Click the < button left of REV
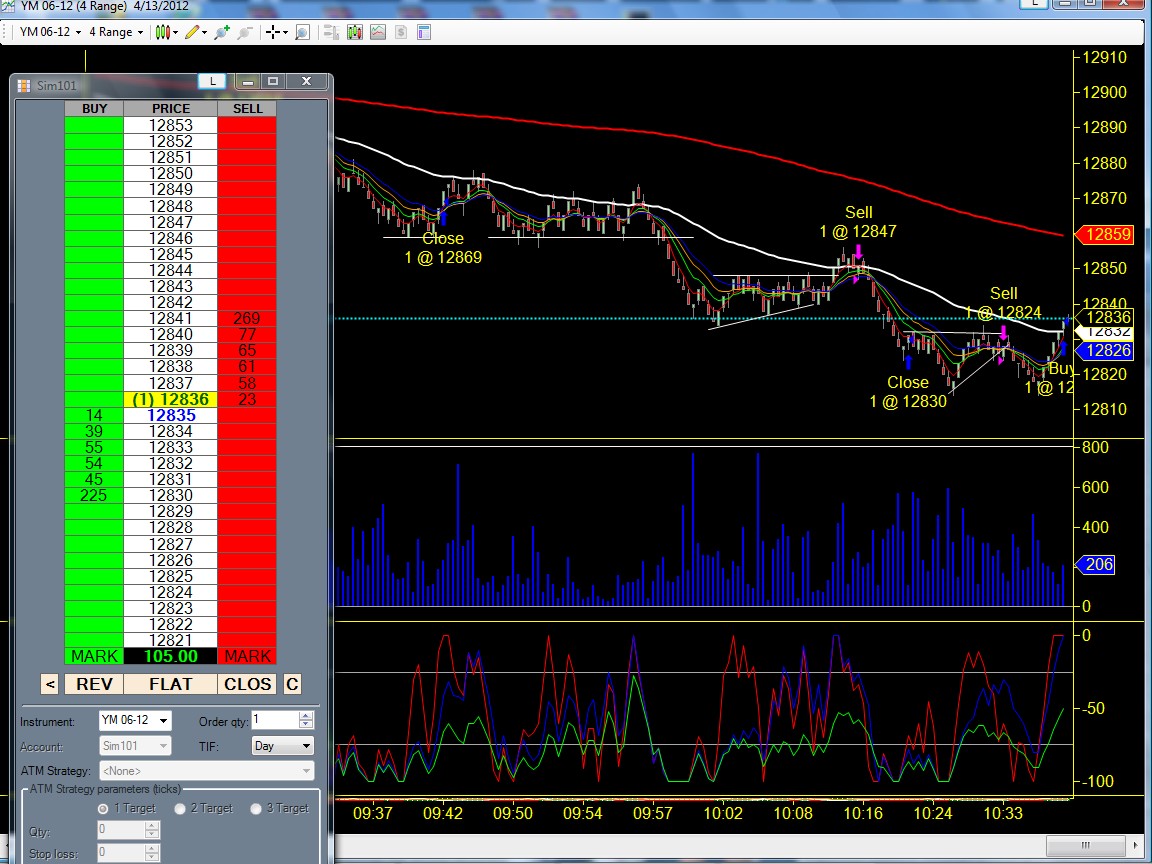This screenshot has height=864, width=1152. (x=49, y=684)
